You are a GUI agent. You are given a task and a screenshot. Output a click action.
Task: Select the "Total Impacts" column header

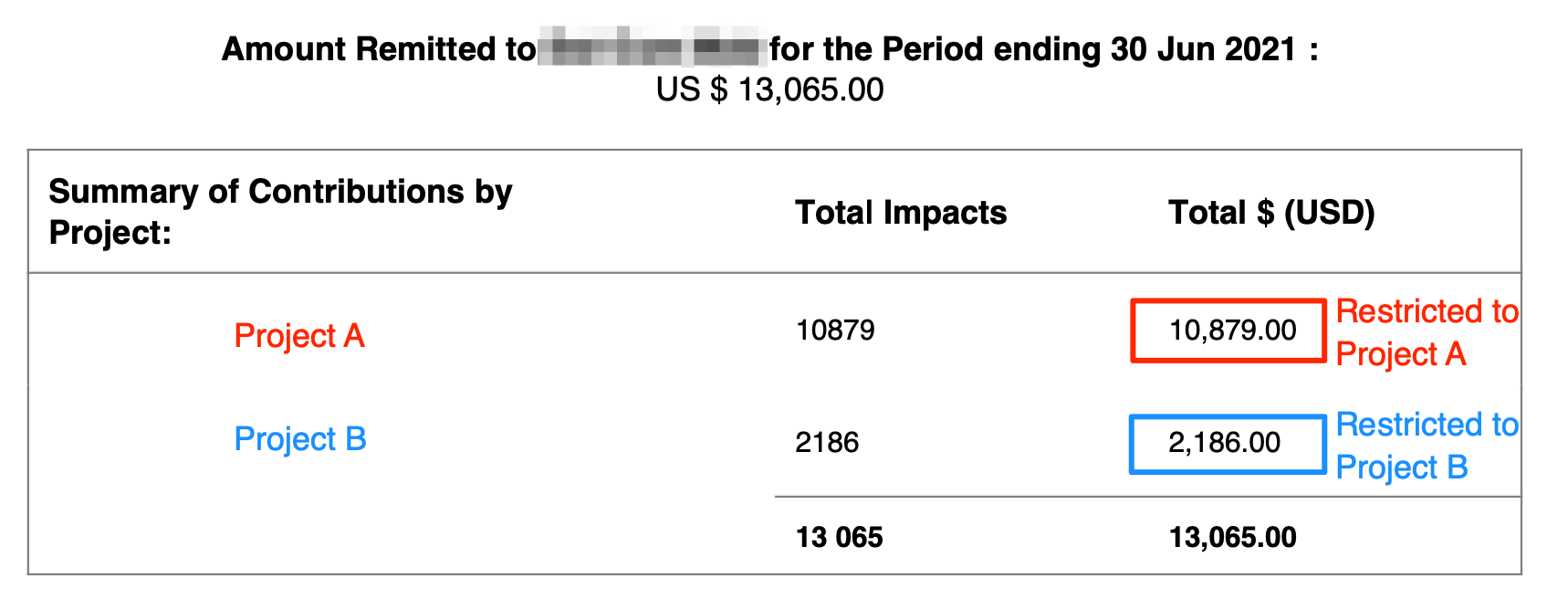(900, 213)
